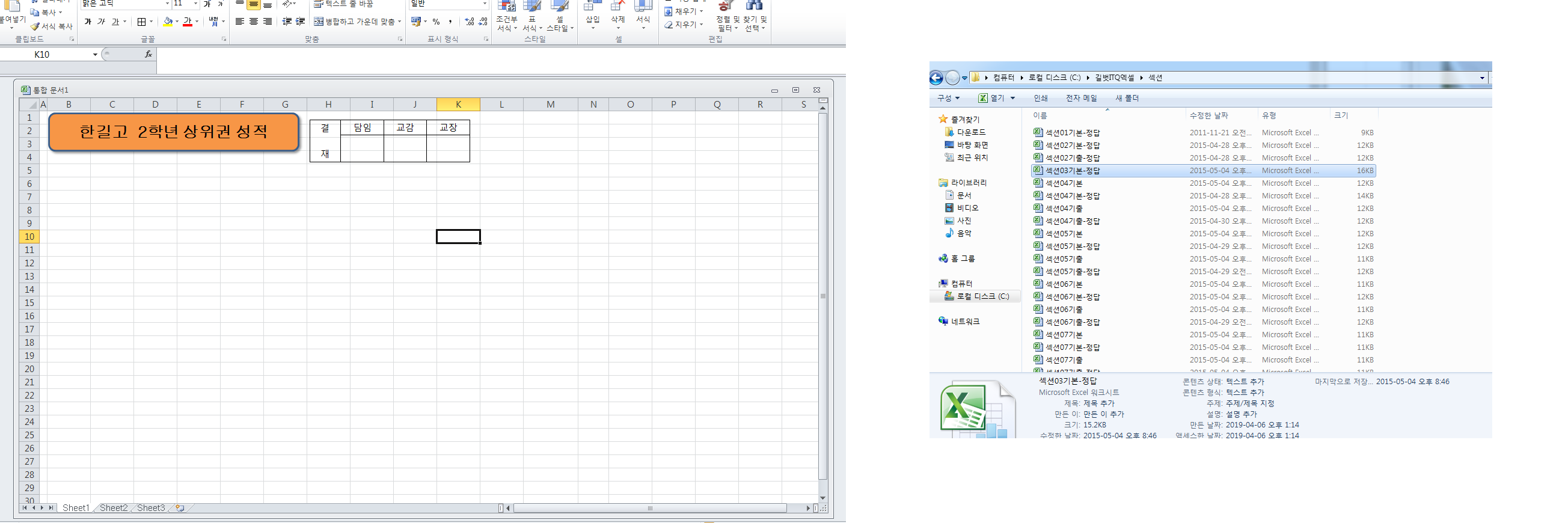Apply center horizontal text alignment
This screenshot has height=523, width=1568.
pyautogui.click(x=253, y=22)
